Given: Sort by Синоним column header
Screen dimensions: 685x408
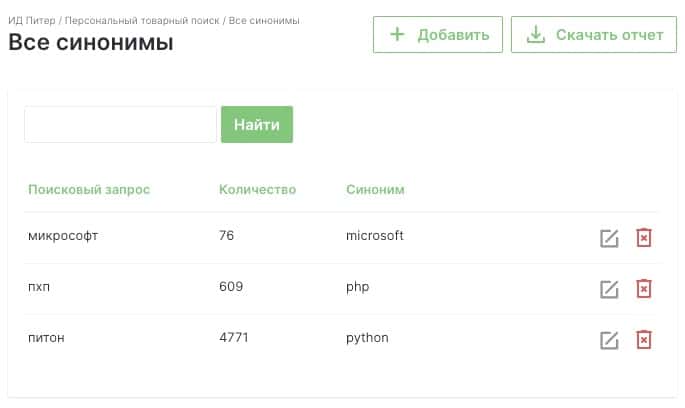Looking at the screenshot, I should point(375,190).
